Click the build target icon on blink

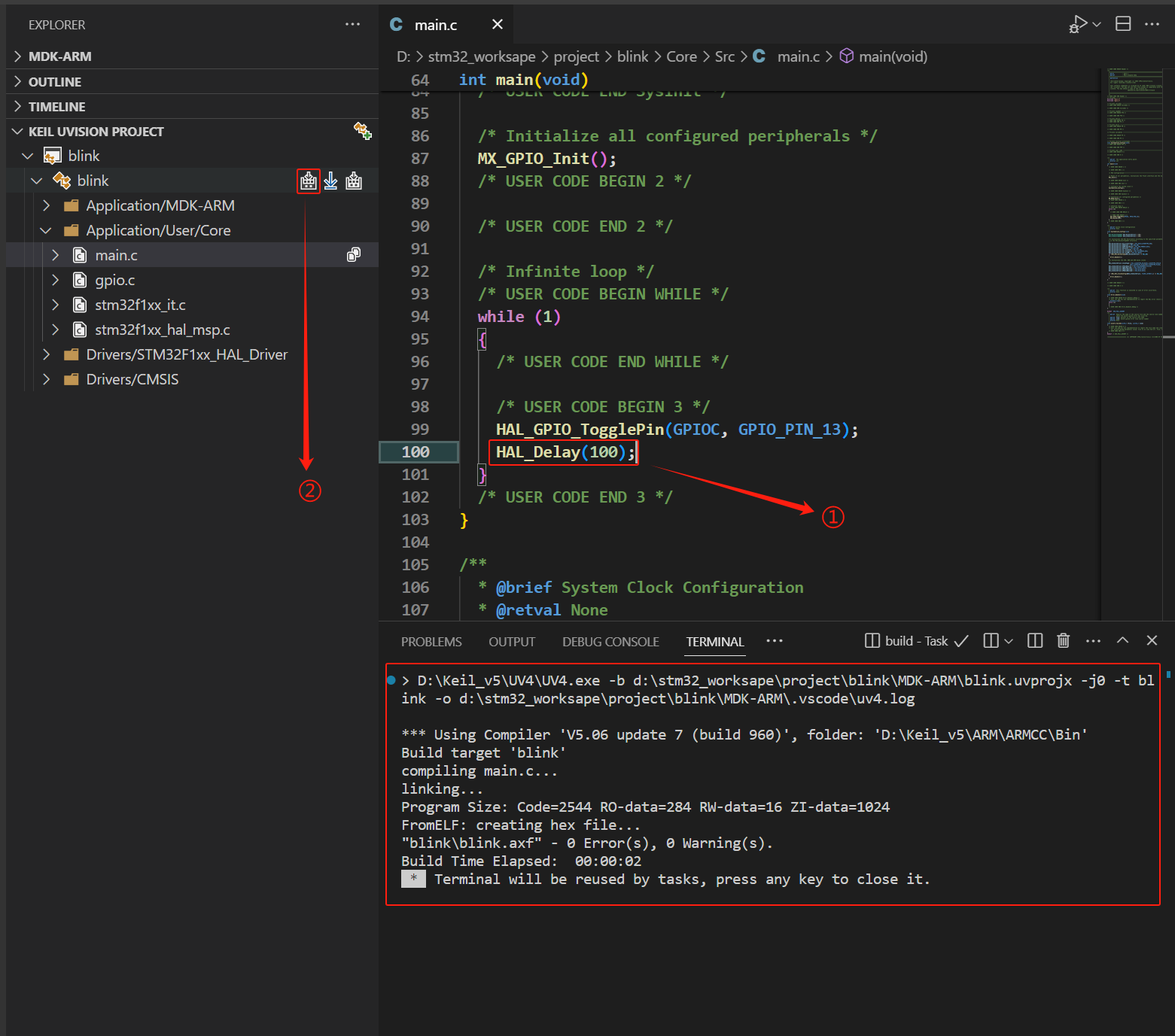click(x=309, y=181)
